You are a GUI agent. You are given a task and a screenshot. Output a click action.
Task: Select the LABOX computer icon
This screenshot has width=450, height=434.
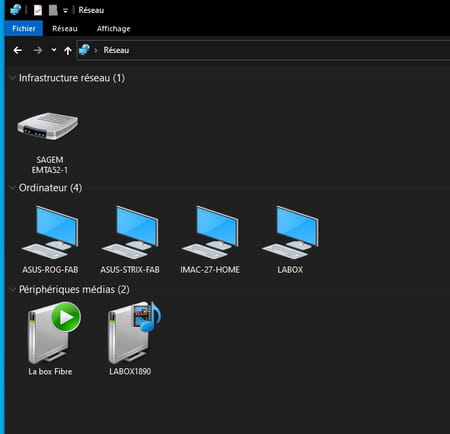point(290,232)
